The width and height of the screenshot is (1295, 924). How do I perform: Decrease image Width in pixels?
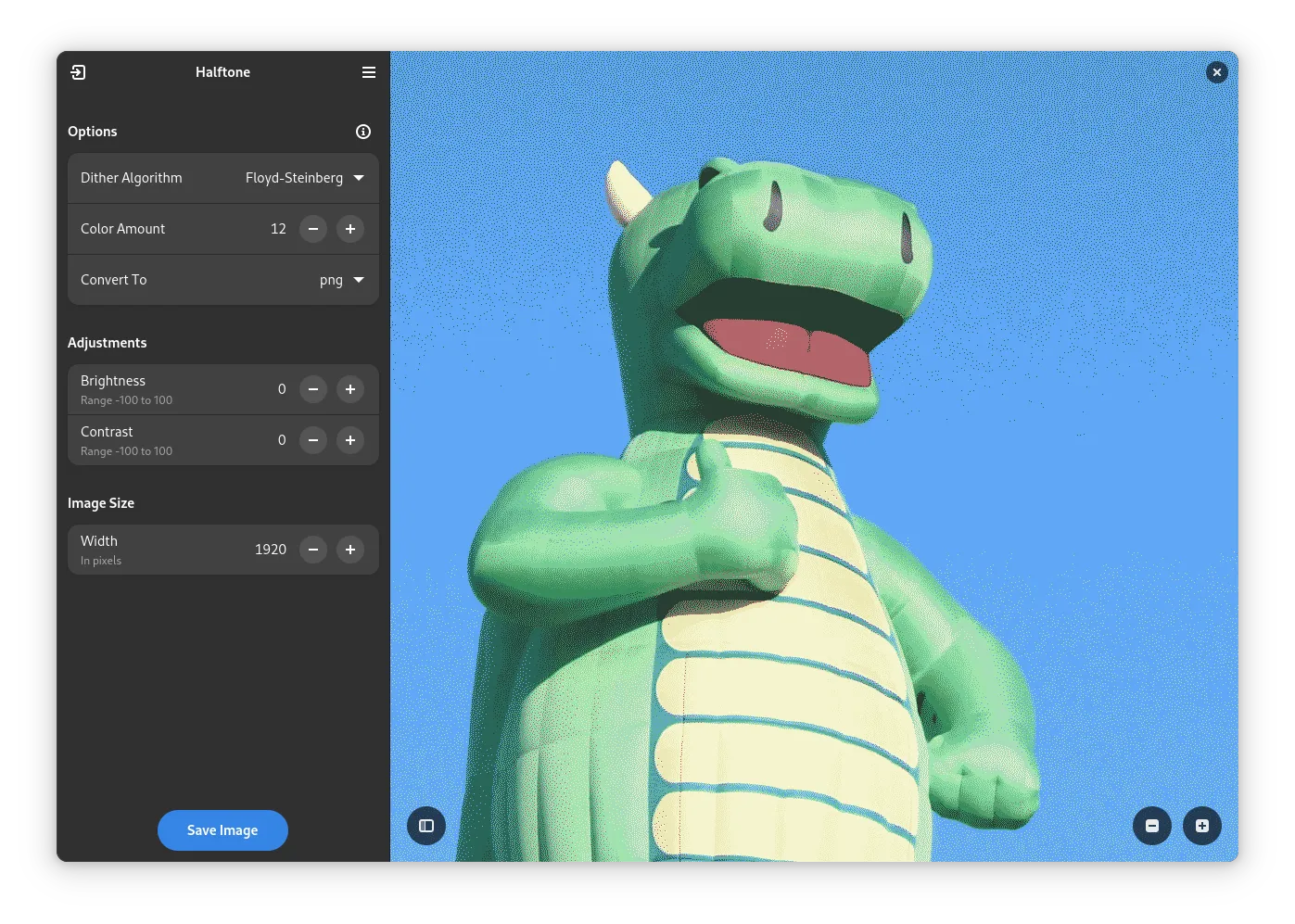click(313, 550)
